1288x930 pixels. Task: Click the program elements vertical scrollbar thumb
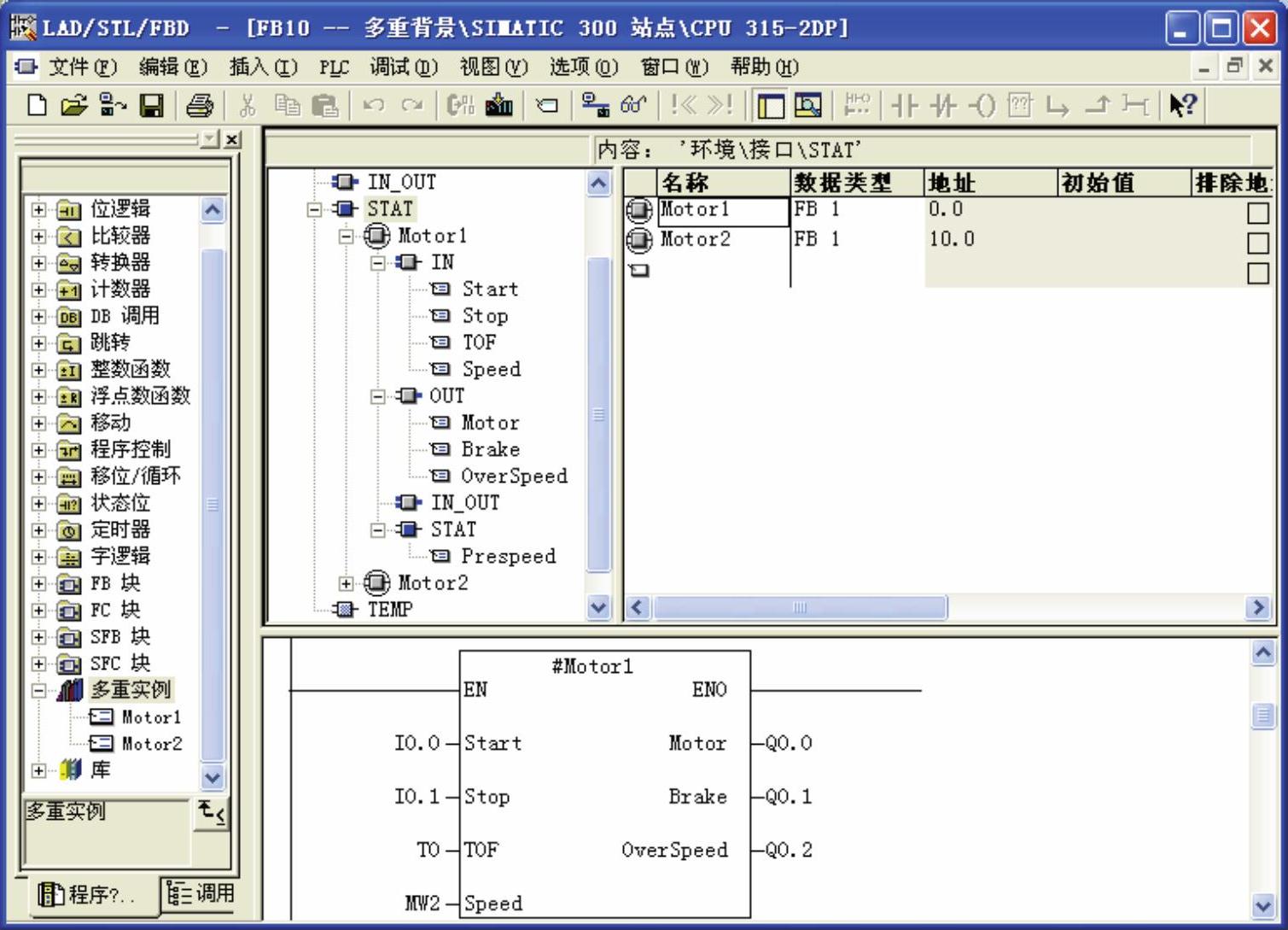click(213, 505)
